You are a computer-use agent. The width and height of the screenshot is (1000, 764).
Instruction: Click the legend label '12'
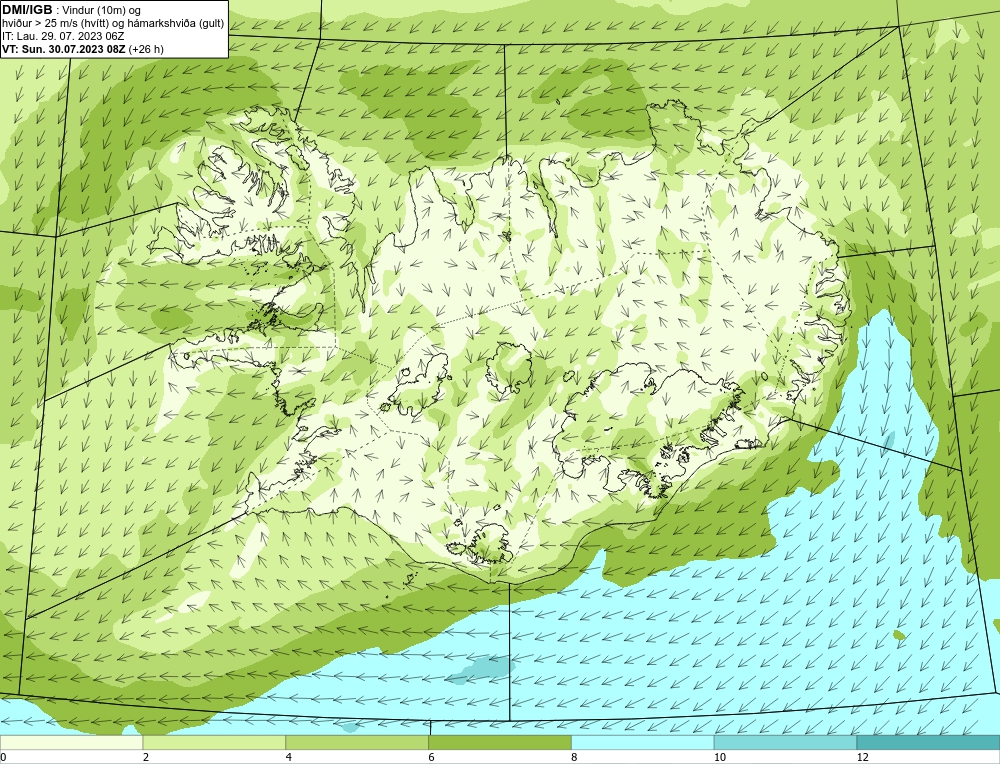[863, 757]
